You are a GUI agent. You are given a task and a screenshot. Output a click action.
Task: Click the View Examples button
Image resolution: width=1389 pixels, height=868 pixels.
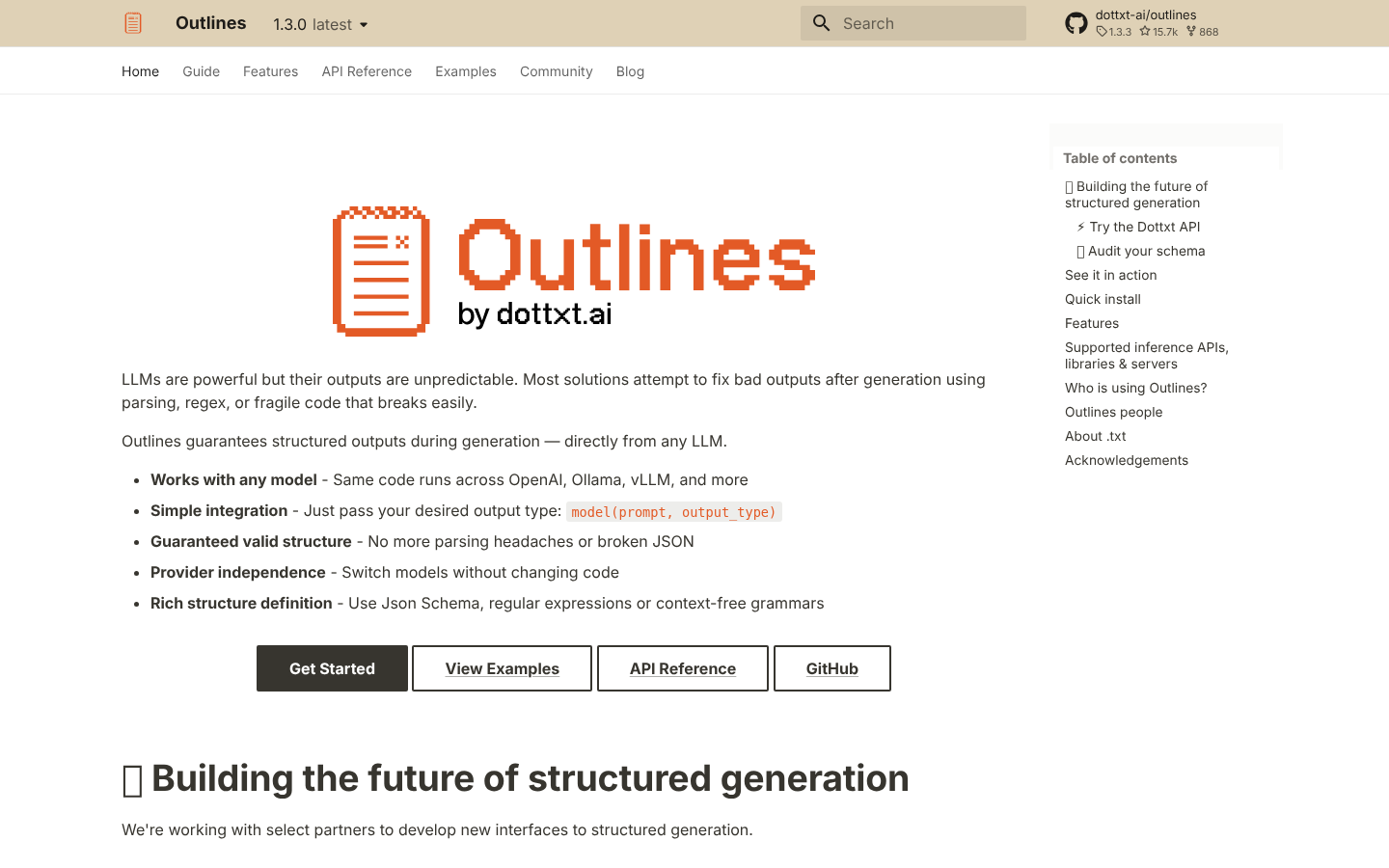pyautogui.click(x=502, y=668)
